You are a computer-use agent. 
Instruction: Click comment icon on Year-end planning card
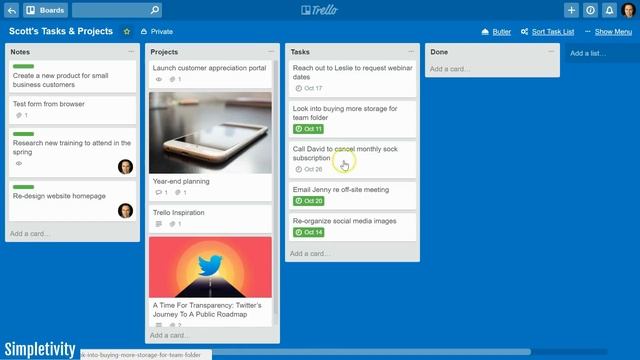(x=159, y=192)
